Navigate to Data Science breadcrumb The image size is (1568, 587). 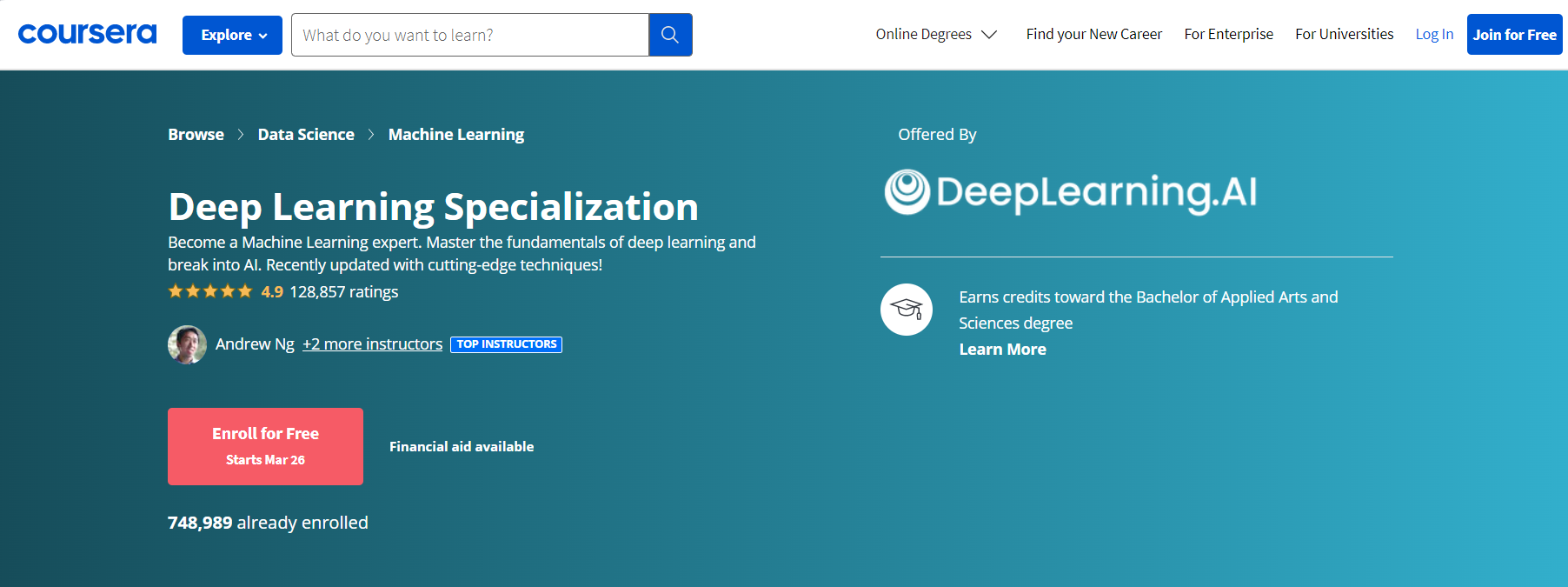point(306,135)
